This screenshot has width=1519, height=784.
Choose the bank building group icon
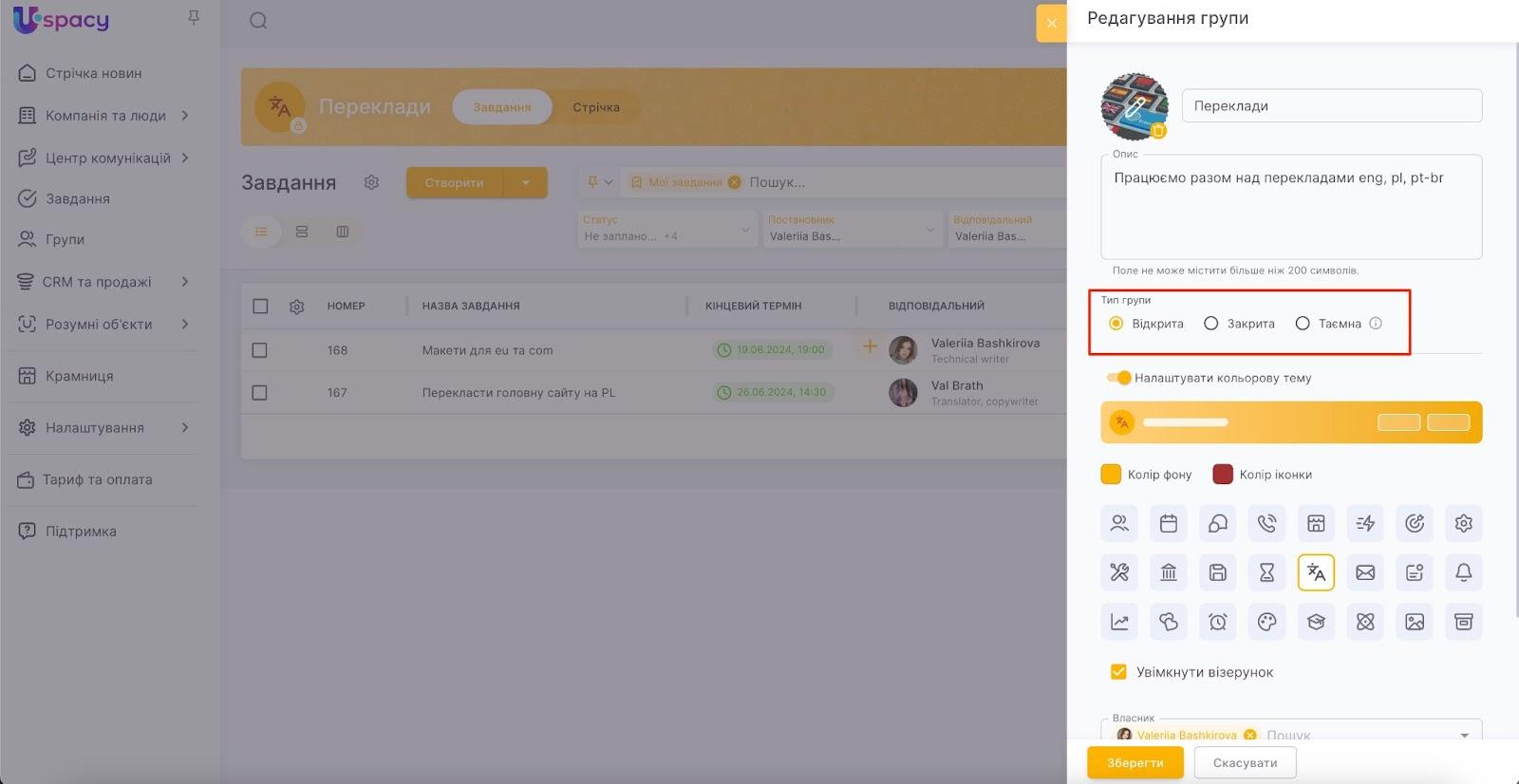1169,572
